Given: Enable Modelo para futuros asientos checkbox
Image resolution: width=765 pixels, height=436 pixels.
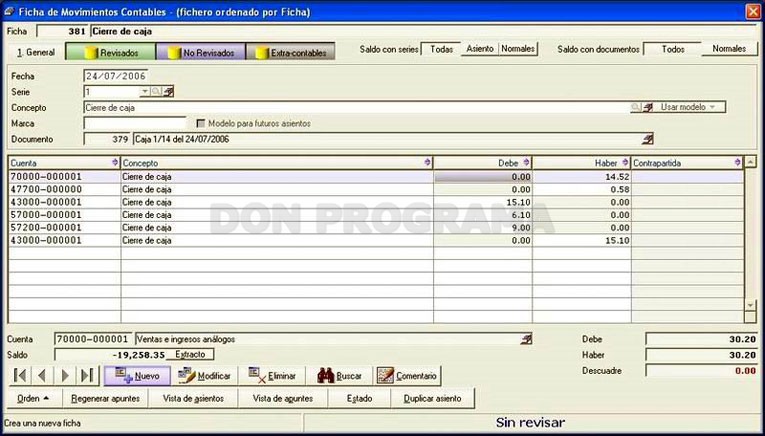Looking at the screenshot, I should coord(201,123).
